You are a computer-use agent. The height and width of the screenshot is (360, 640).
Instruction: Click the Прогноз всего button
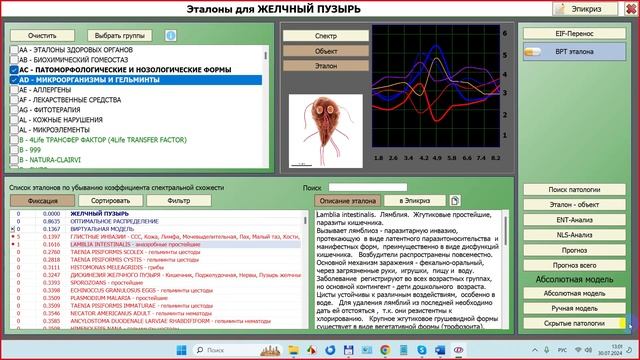click(574, 265)
